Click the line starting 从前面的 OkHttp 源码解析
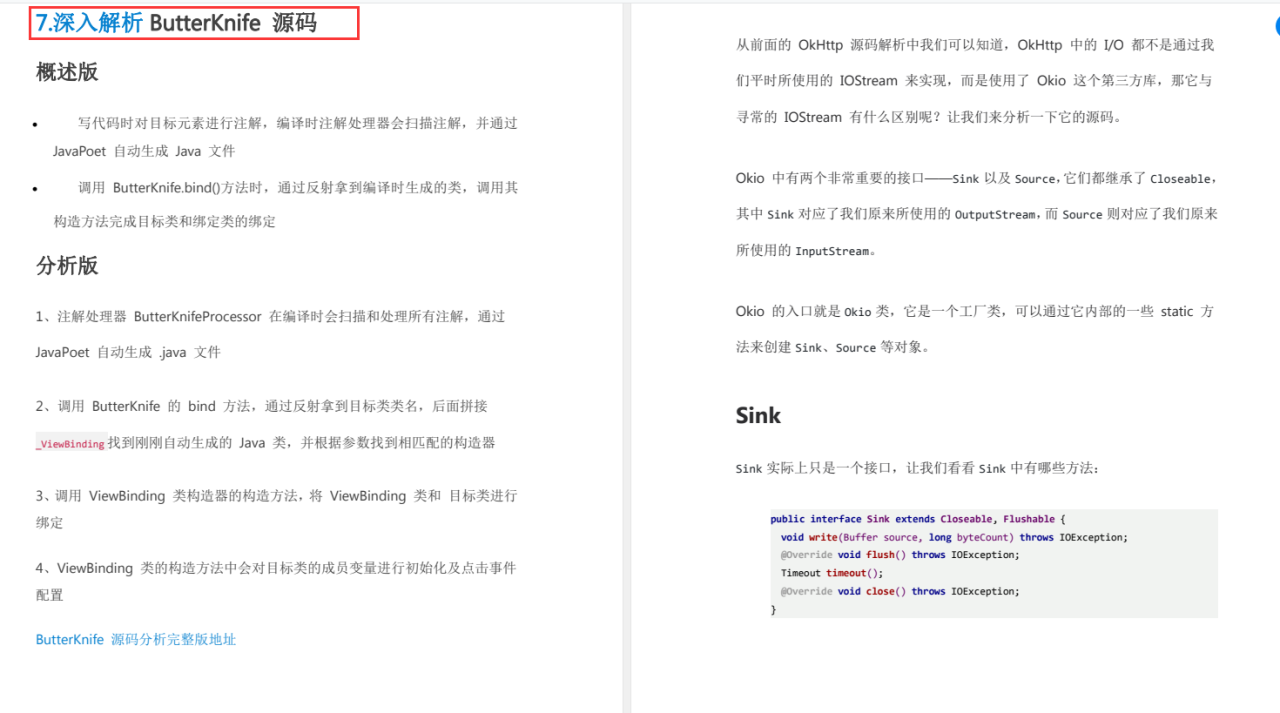 click(x=975, y=45)
